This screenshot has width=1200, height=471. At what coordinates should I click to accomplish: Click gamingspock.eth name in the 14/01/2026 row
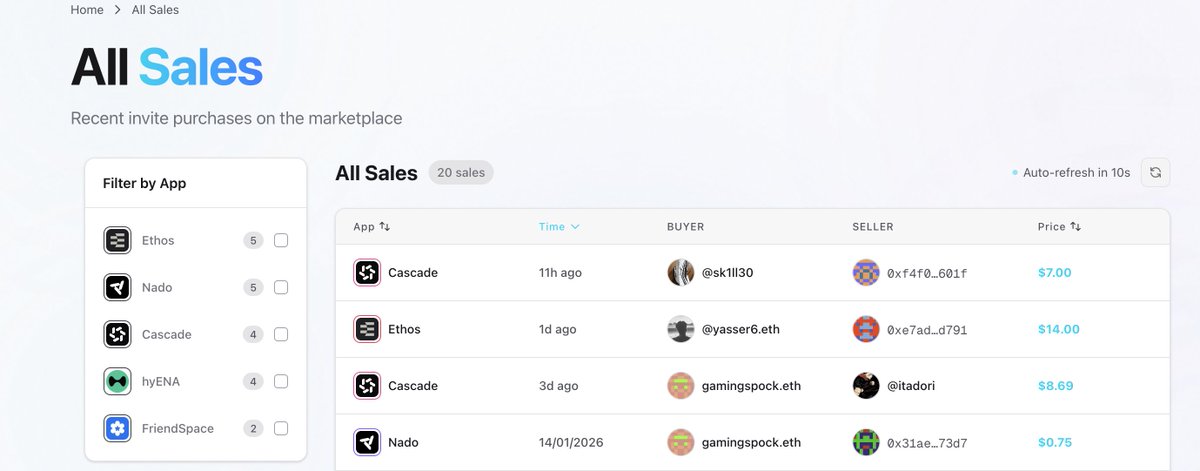[751, 442]
